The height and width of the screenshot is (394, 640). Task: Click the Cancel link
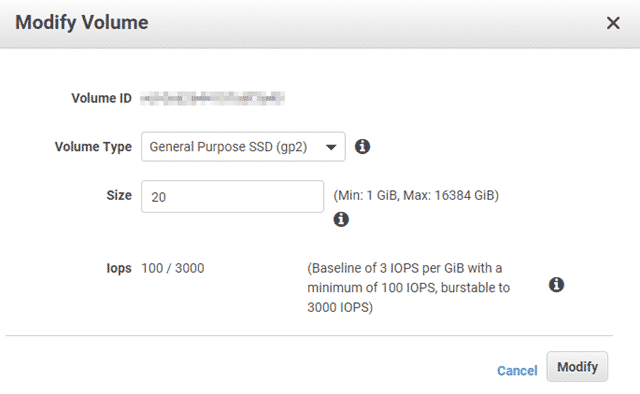coord(517,371)
